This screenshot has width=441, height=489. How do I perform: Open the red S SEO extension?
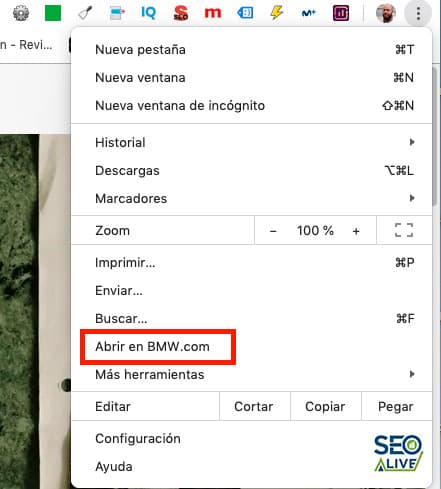point(181,13)
